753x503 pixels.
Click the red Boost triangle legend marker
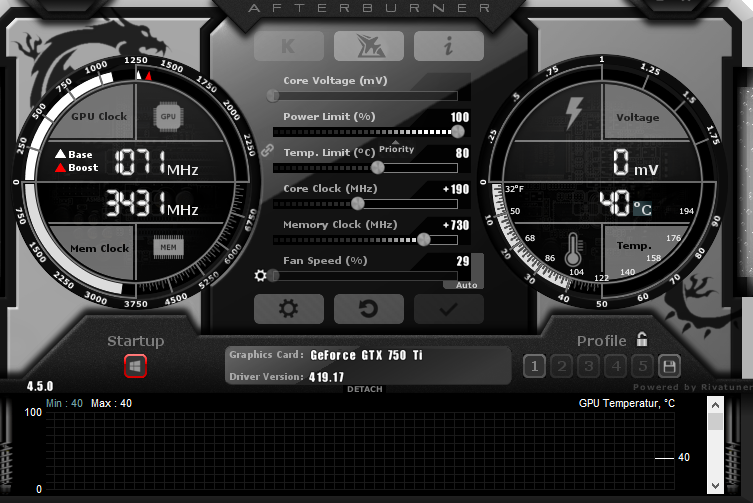pyautogui.click(x=61, y=167)
